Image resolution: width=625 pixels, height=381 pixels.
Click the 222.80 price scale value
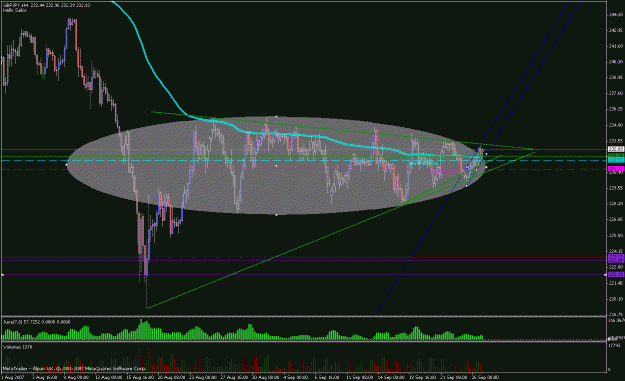[616, 267]
